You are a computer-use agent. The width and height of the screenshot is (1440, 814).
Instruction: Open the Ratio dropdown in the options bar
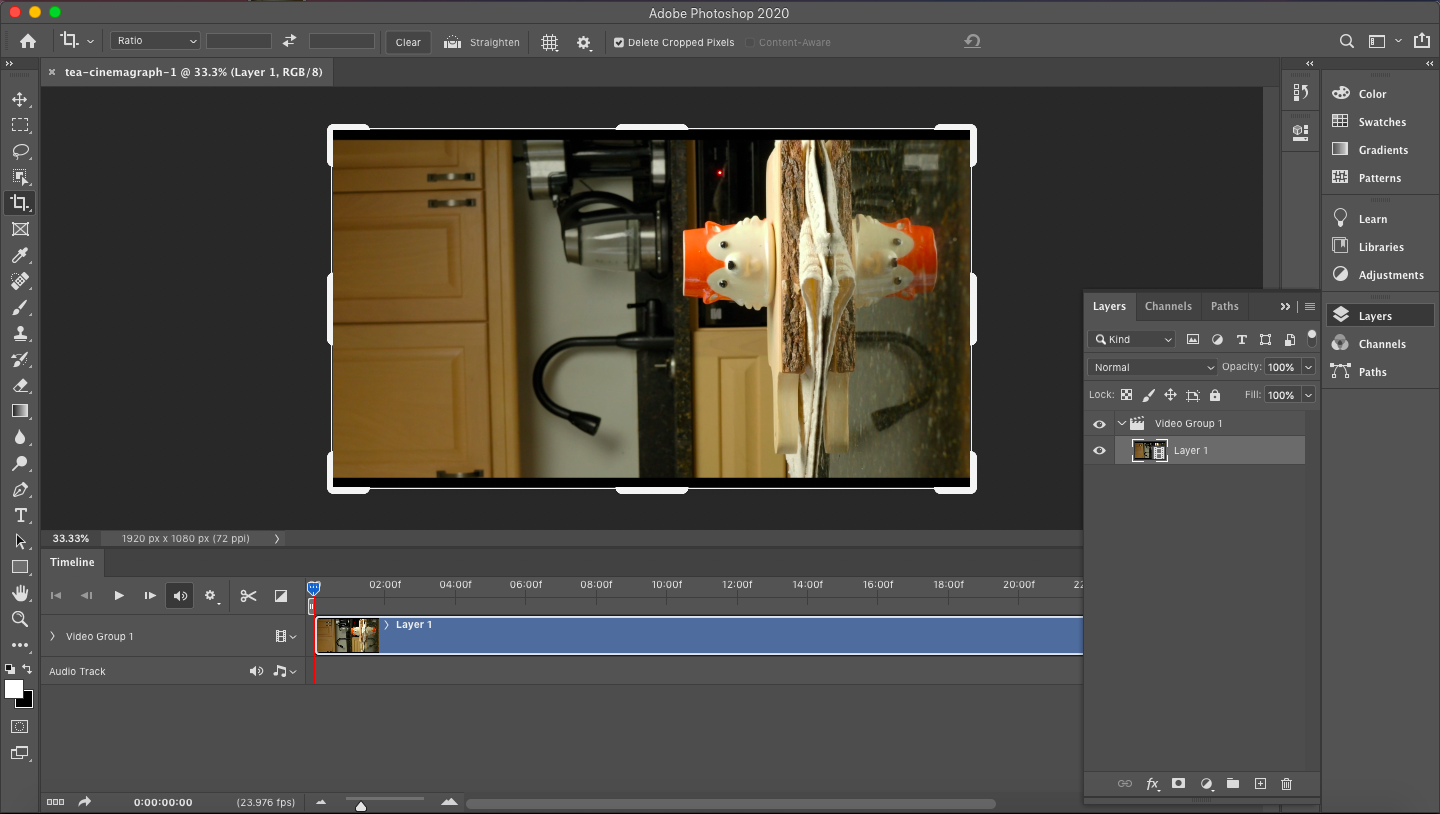pos(154,40)
